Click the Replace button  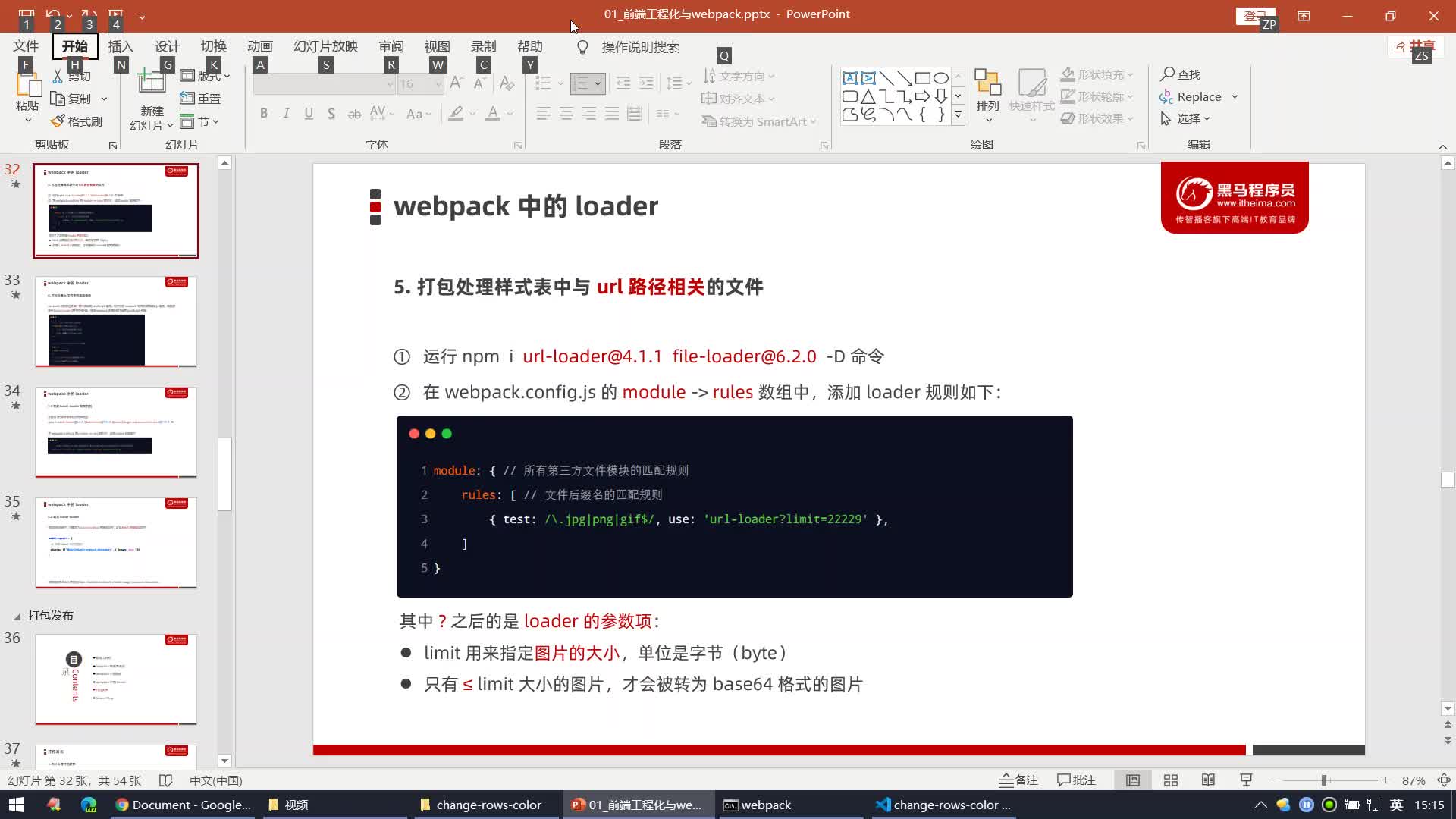click(1191, 96)
